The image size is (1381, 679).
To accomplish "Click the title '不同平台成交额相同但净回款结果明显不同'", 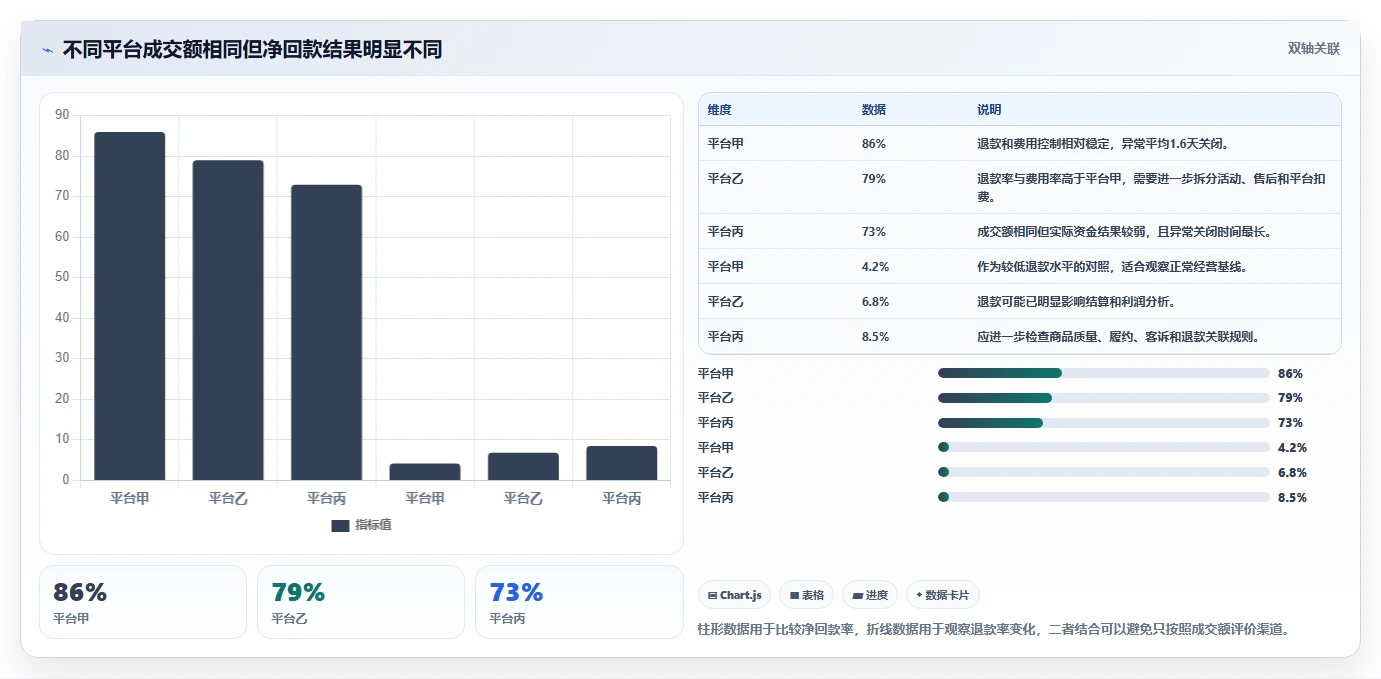I will 252,49.
